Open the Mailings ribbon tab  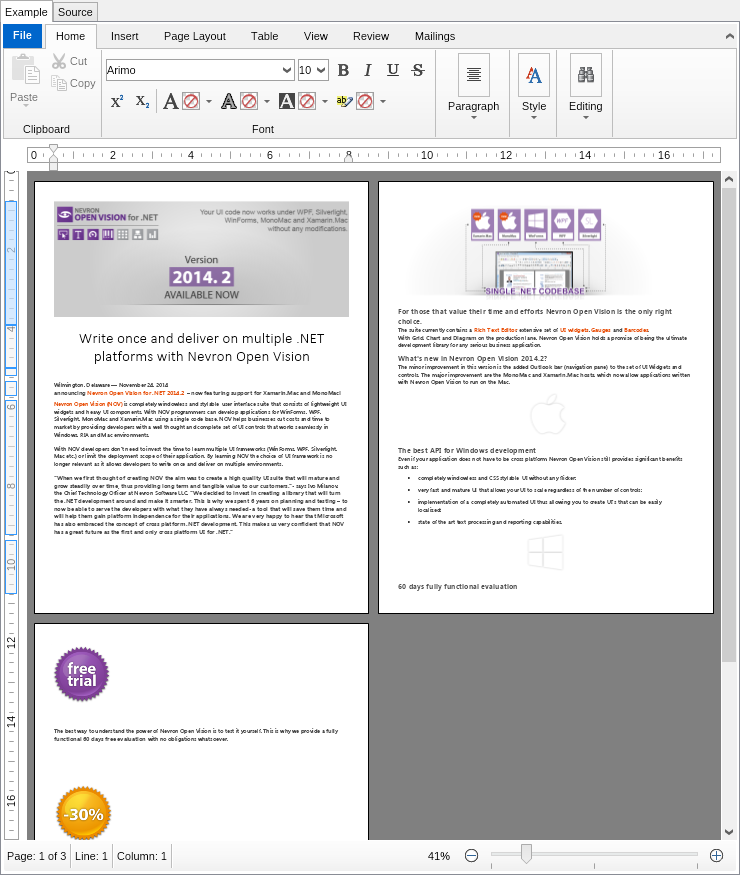click(x=435, y=36)
